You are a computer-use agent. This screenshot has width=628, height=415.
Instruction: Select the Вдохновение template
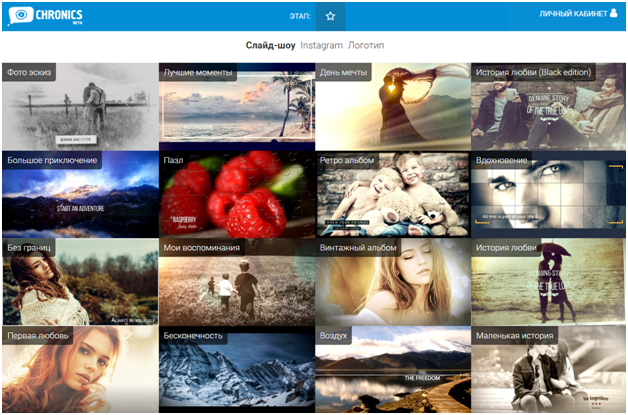[549, 194]
